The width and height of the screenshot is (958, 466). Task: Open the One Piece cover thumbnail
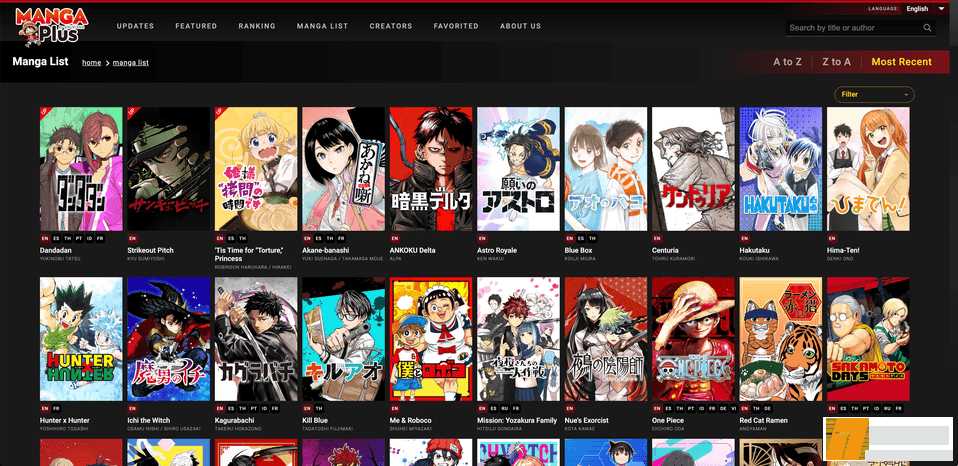point(693,339)
